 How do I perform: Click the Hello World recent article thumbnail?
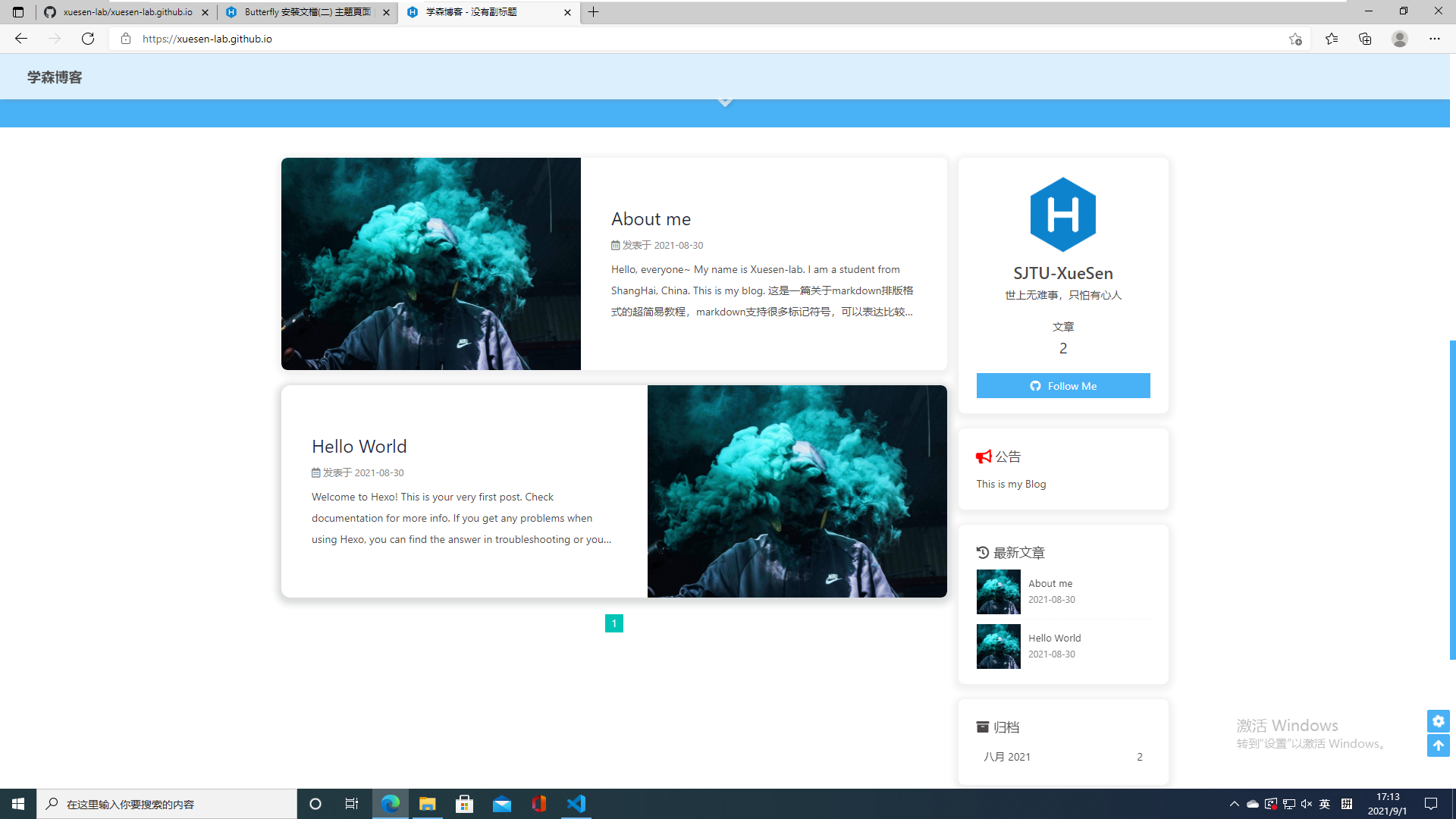tap(998, 646)
